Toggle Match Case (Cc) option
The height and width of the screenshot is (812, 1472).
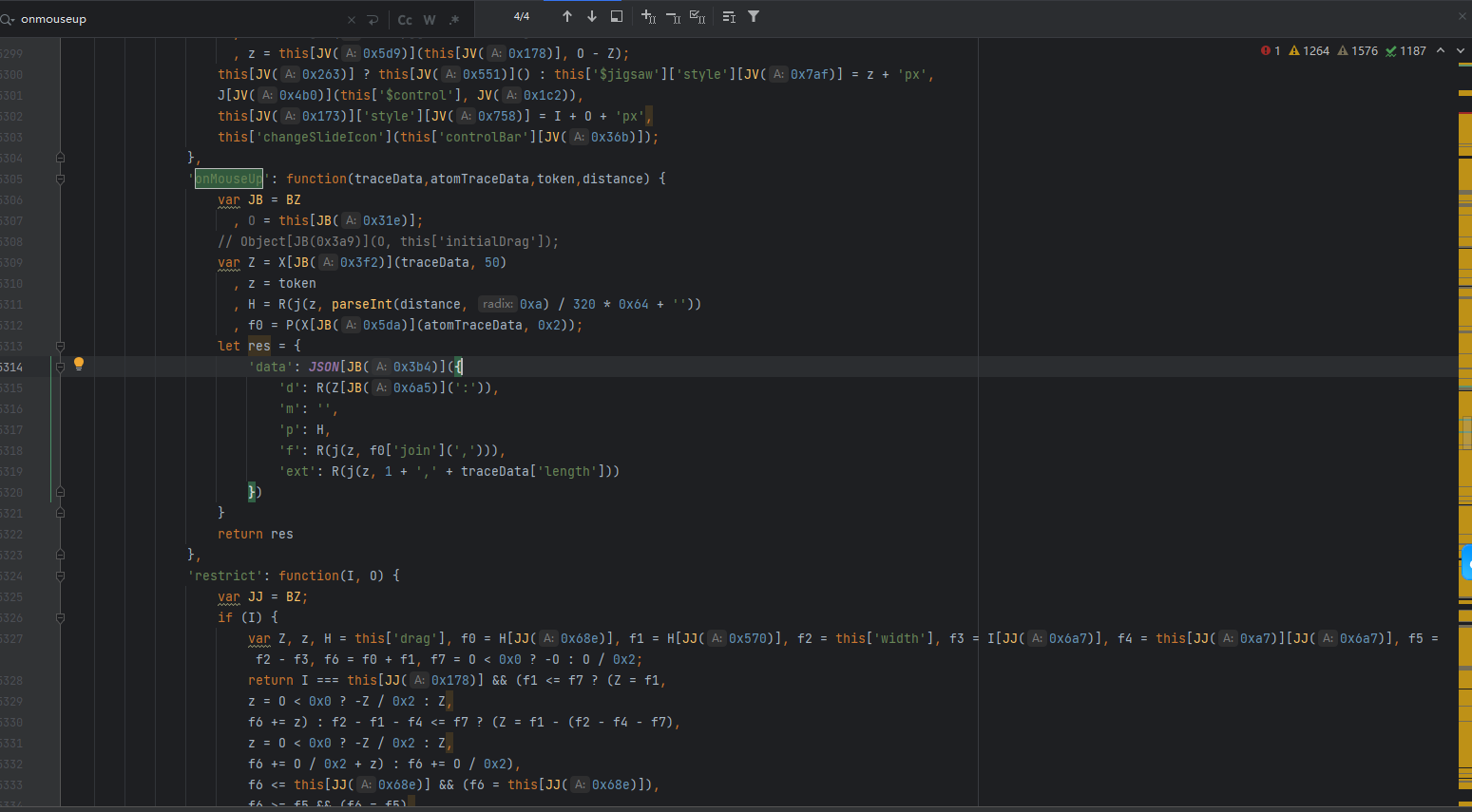click(x=405, y=19)
